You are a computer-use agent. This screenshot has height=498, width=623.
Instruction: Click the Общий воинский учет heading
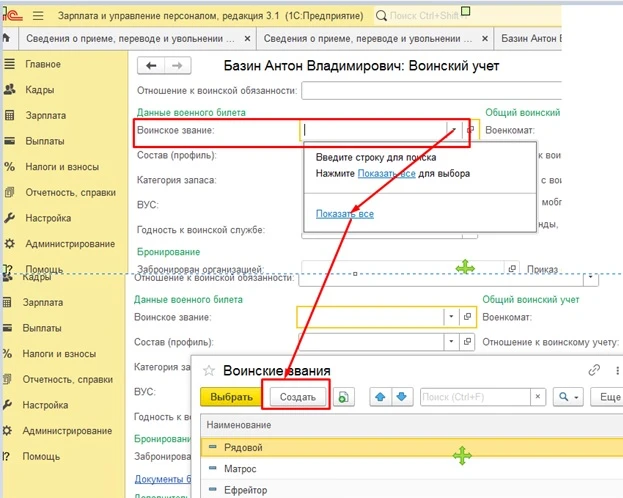(531, 299)
